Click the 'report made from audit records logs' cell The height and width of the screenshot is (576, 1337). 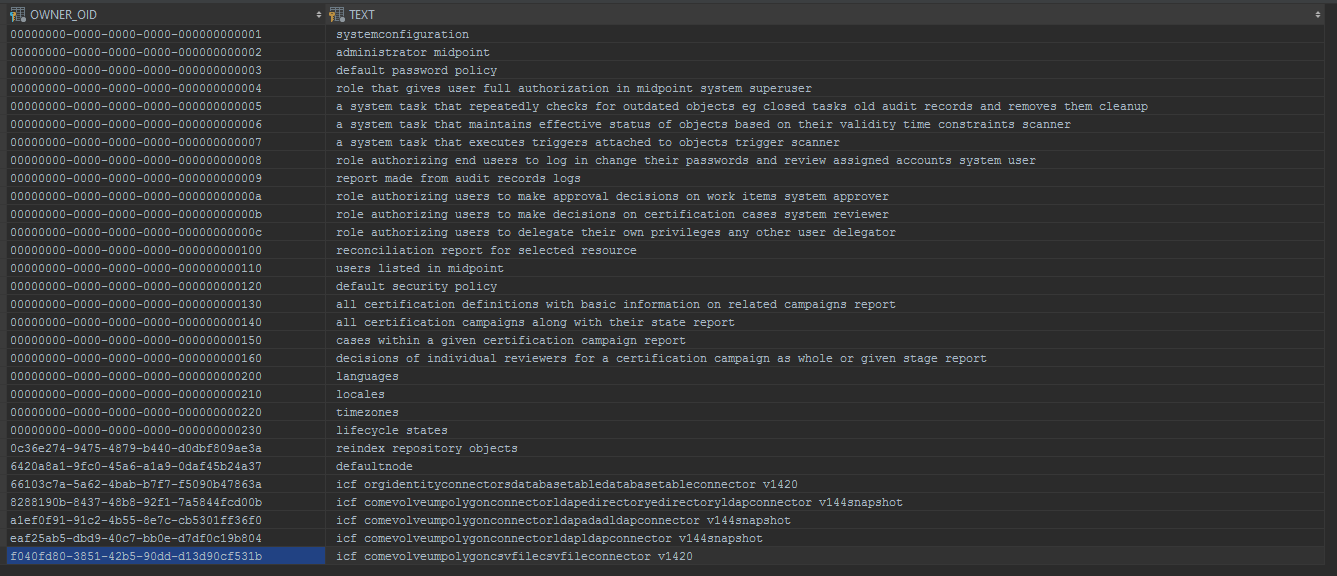coord(458,179)
